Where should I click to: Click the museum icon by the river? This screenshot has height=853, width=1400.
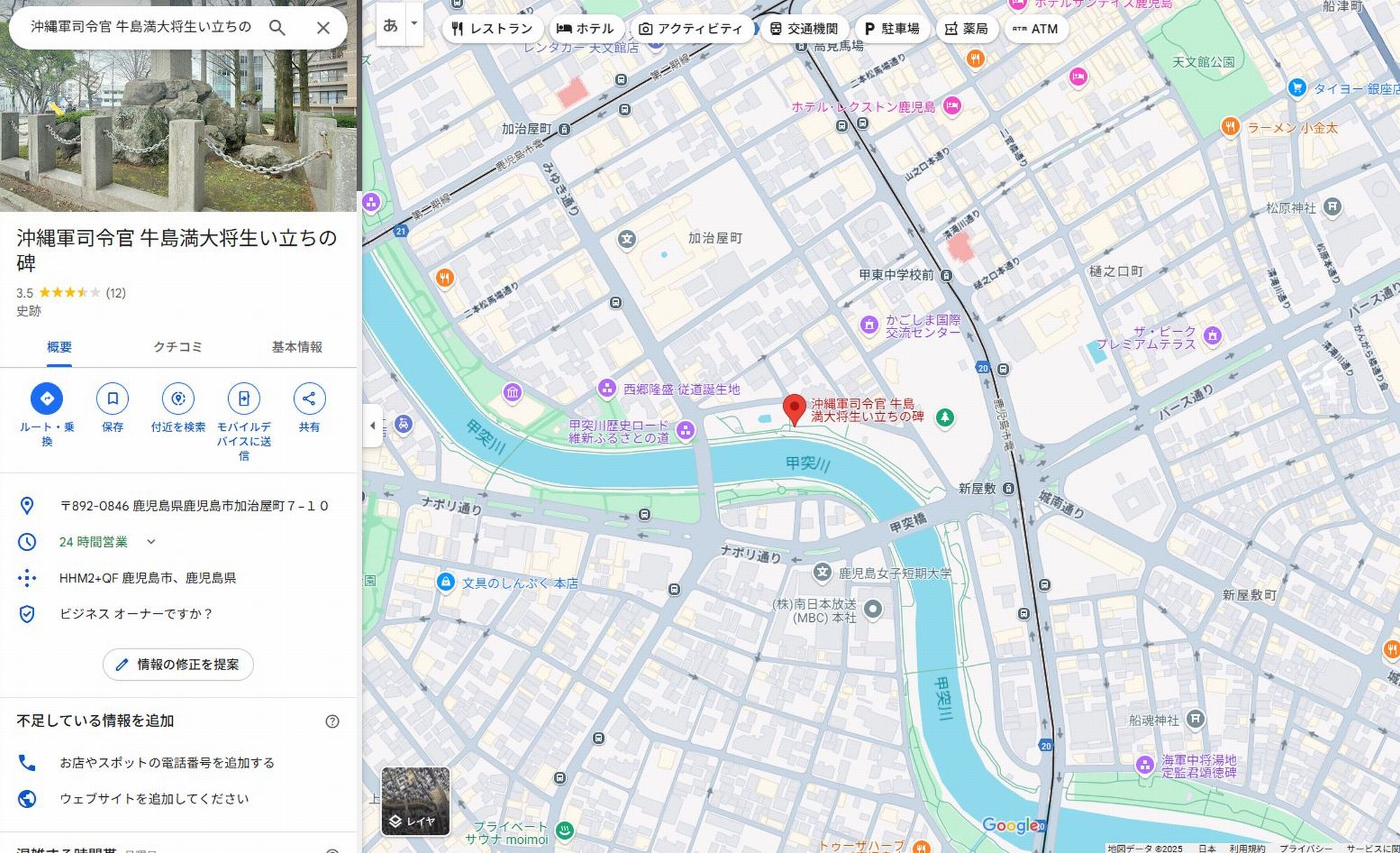pos(512,392)
